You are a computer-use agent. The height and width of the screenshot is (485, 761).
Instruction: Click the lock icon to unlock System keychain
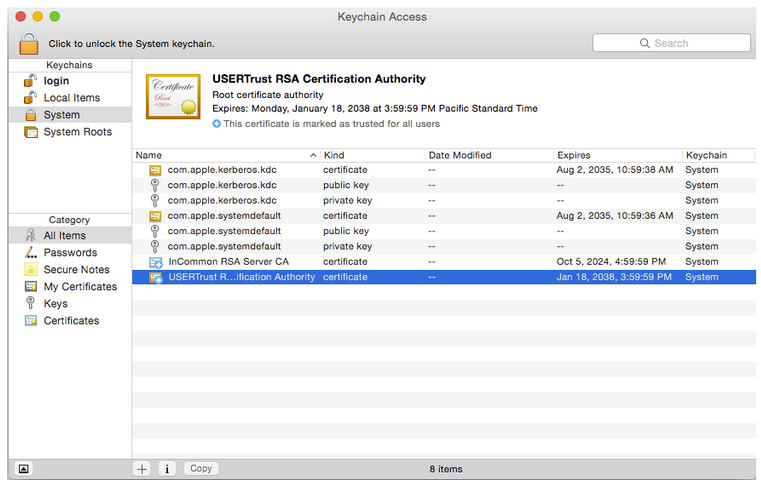[x=29, y=43]
